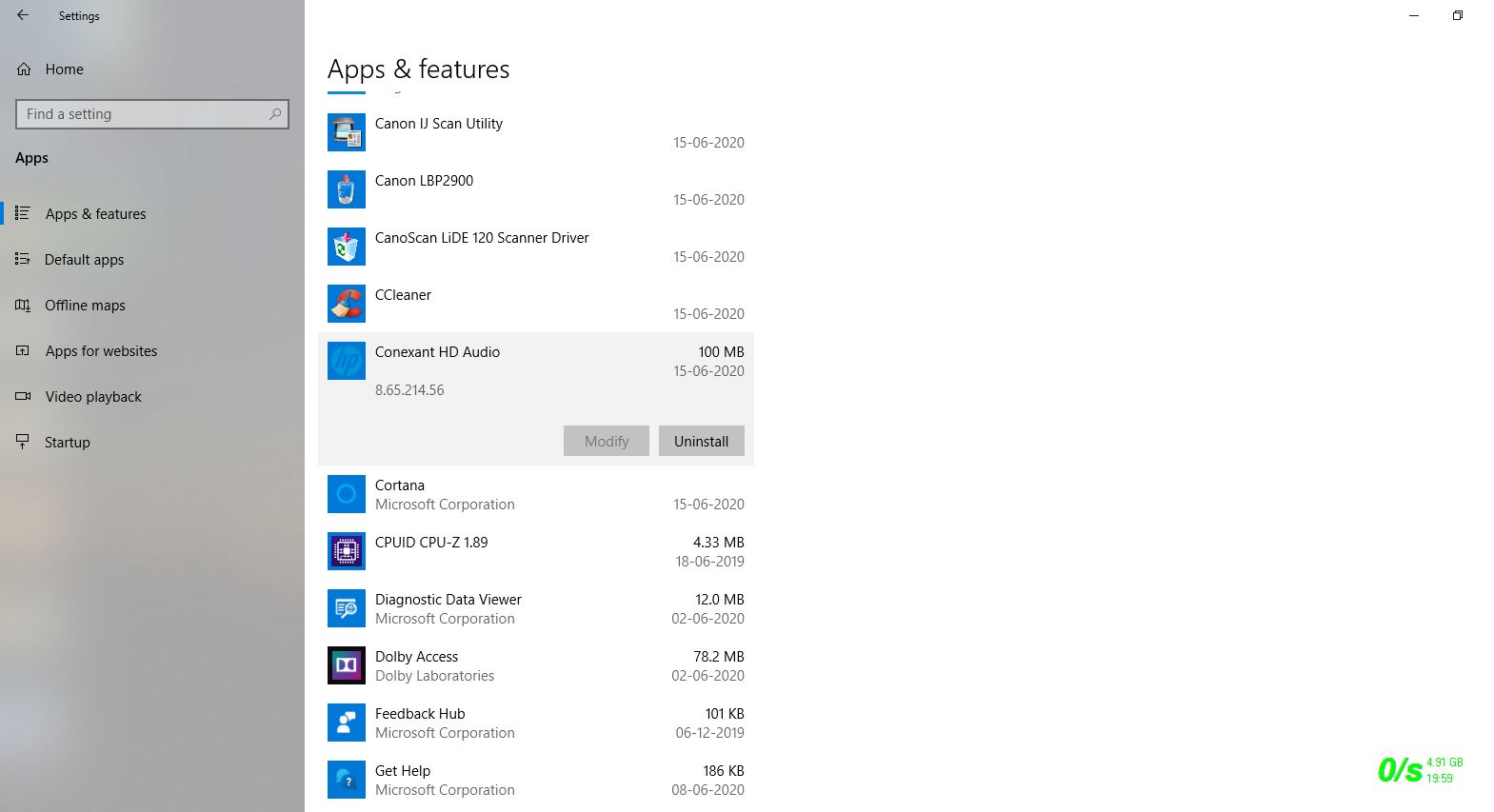Image resolution: width=1494 pixels, height=812 pixels.
Task: Click the Startup sidebar icon
Action: [23, 442]
